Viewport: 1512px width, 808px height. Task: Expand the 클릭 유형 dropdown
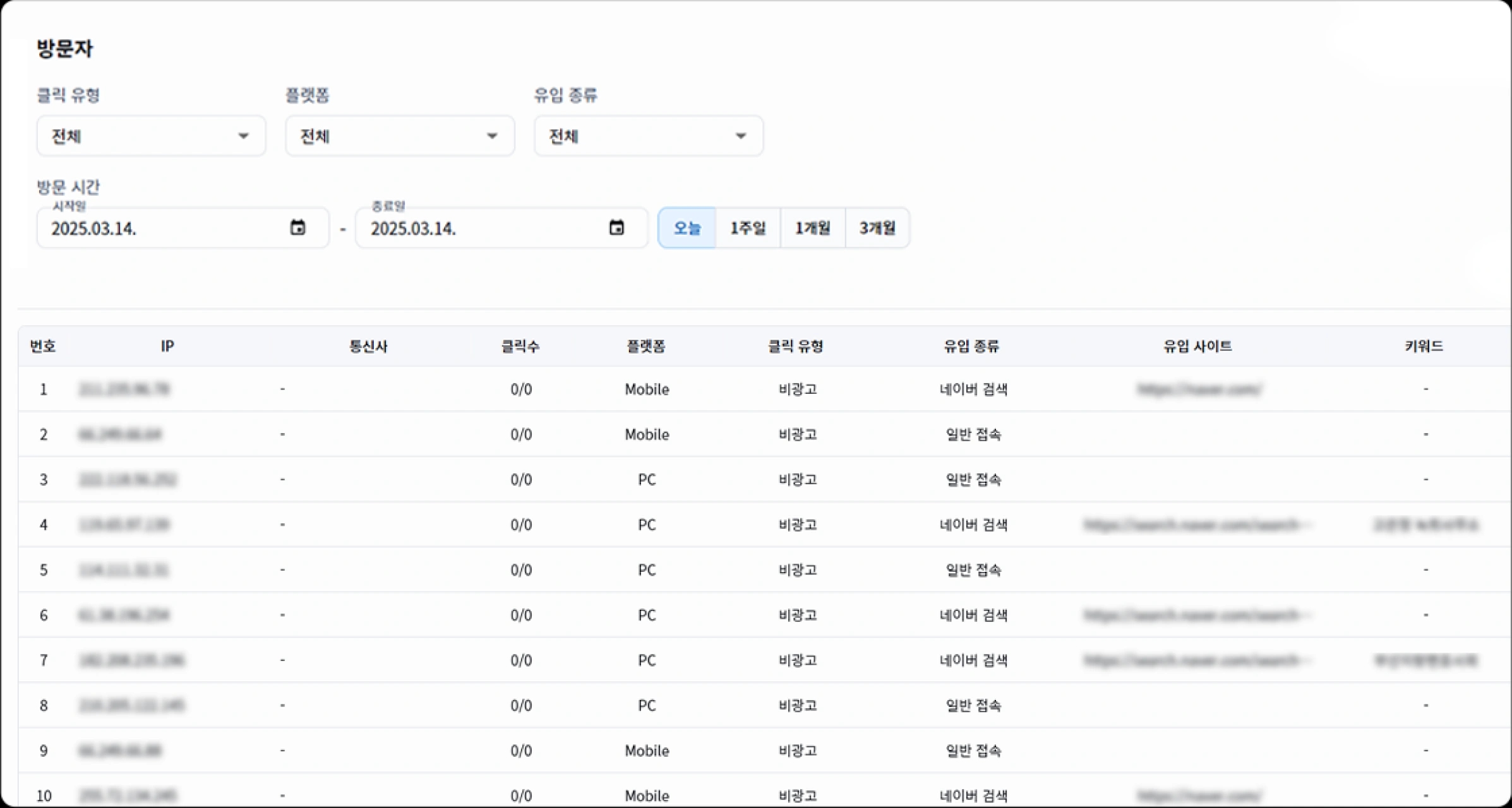pyautogui.click(x=151, y=136)
